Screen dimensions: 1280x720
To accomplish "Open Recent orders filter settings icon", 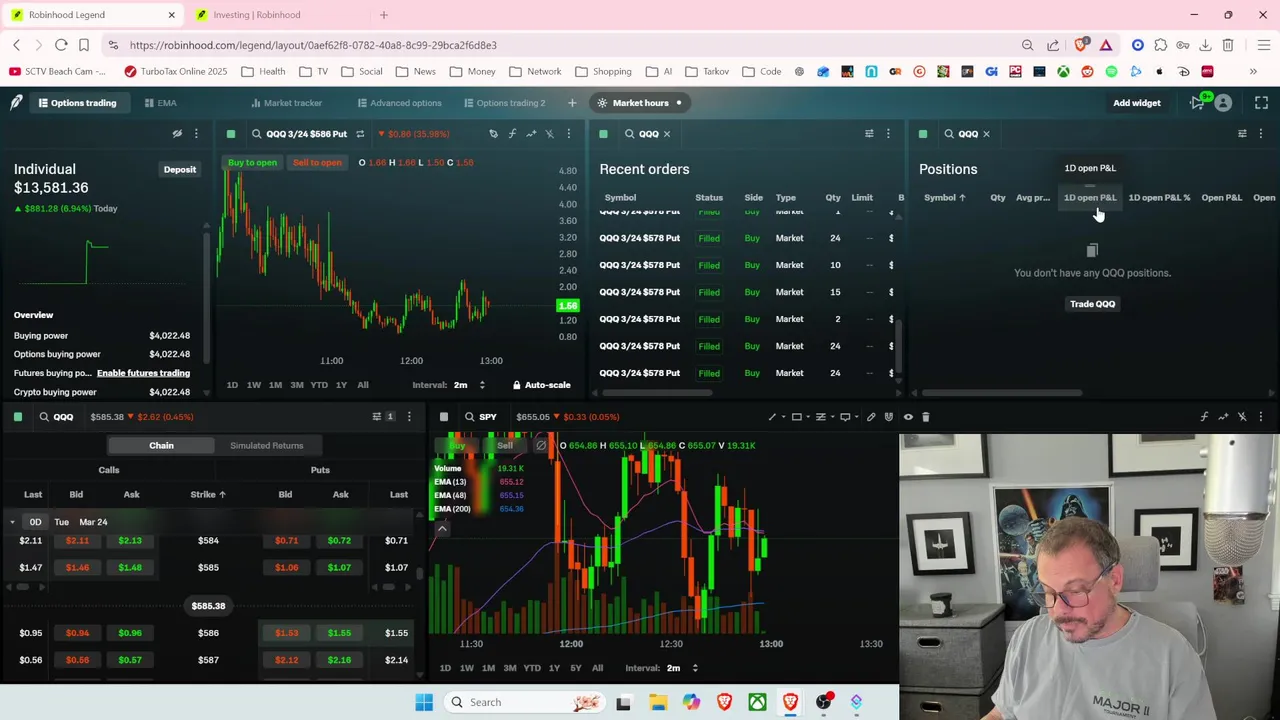I will (869, 134).
